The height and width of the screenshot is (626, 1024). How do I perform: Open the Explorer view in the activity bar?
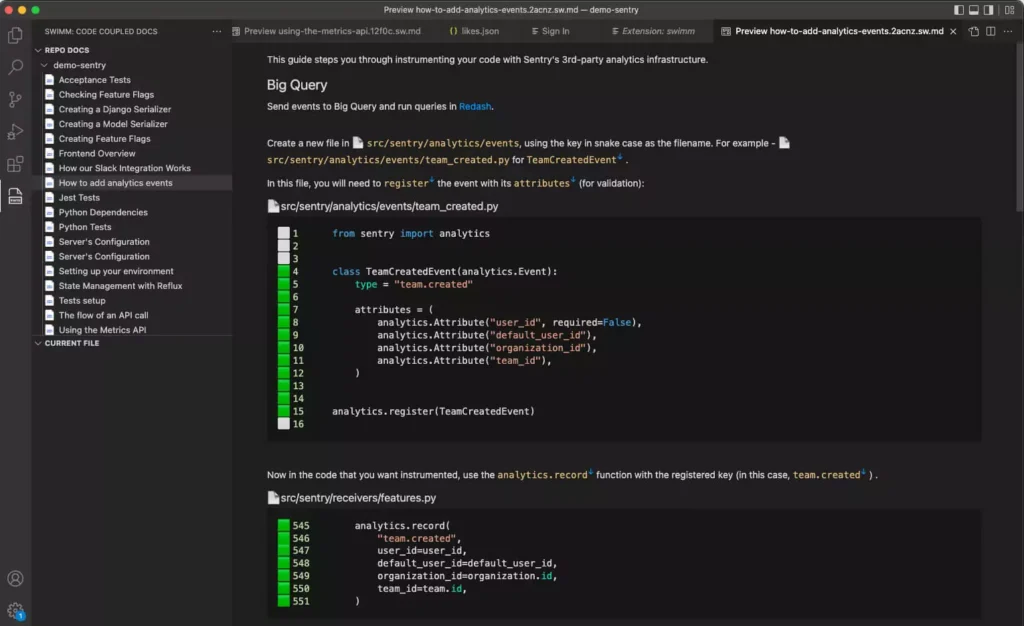point(15,35)
